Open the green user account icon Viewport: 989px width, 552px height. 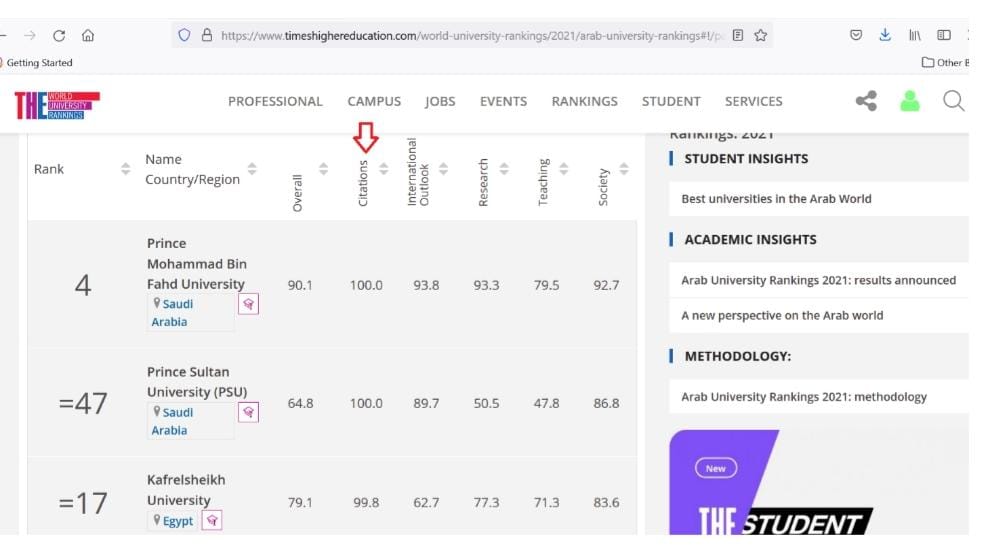(909, 101)
